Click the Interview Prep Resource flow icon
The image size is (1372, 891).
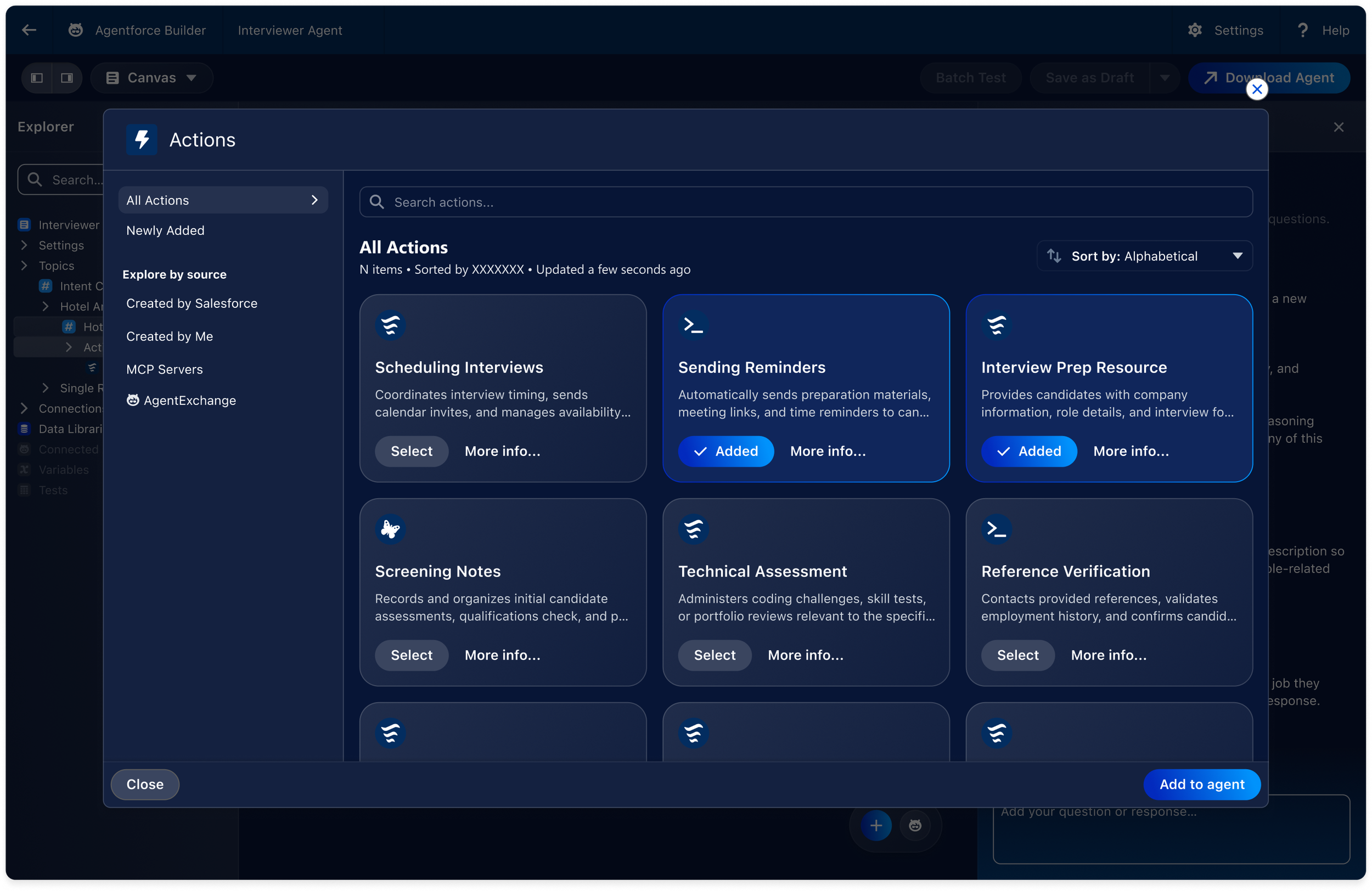point(996,325)
